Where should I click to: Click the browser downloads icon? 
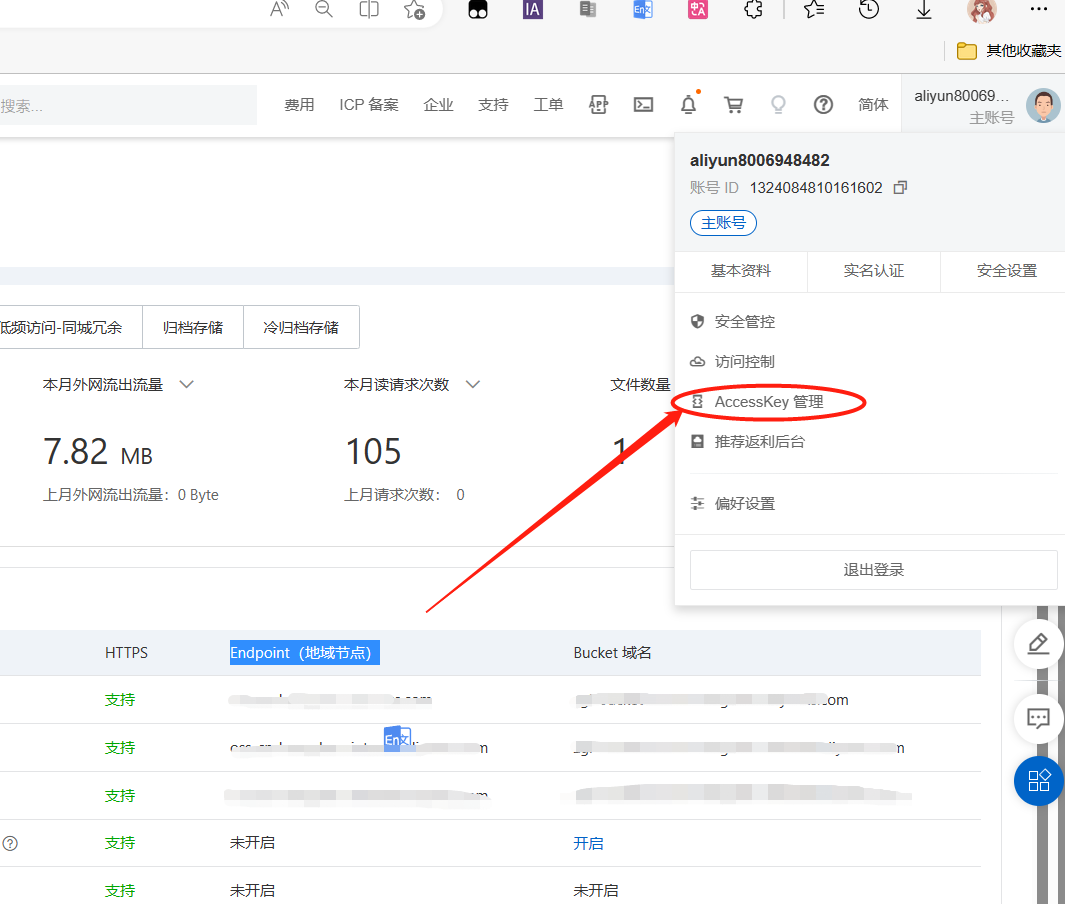[924, 10]
